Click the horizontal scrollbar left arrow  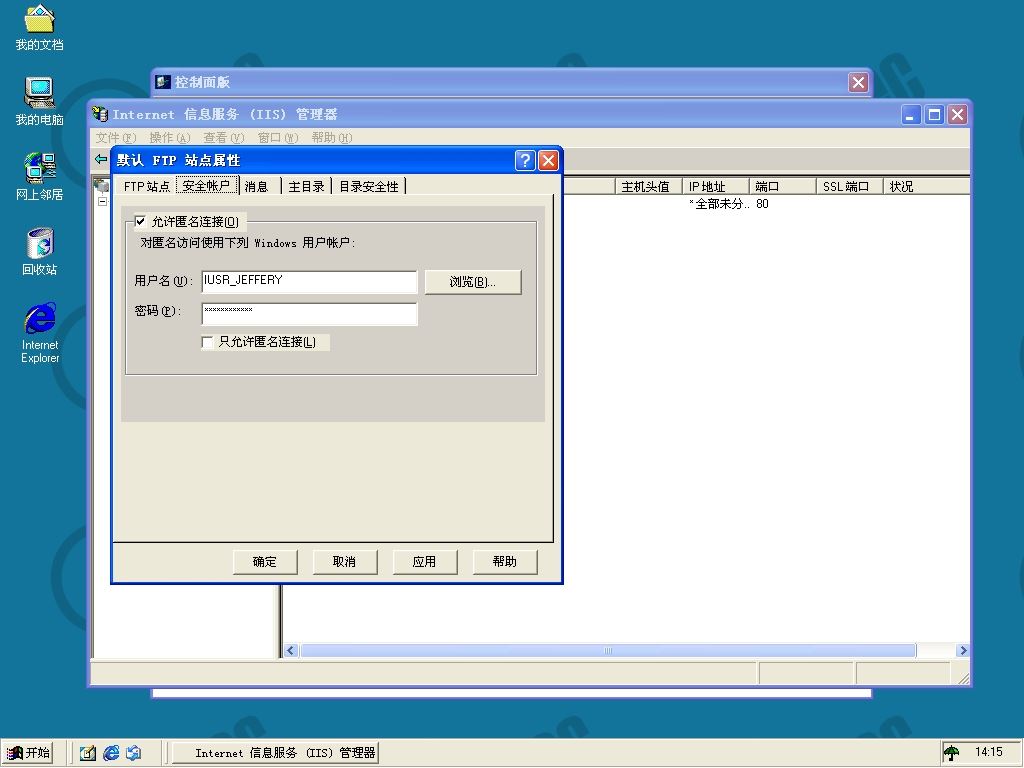[x=291, y=650]
